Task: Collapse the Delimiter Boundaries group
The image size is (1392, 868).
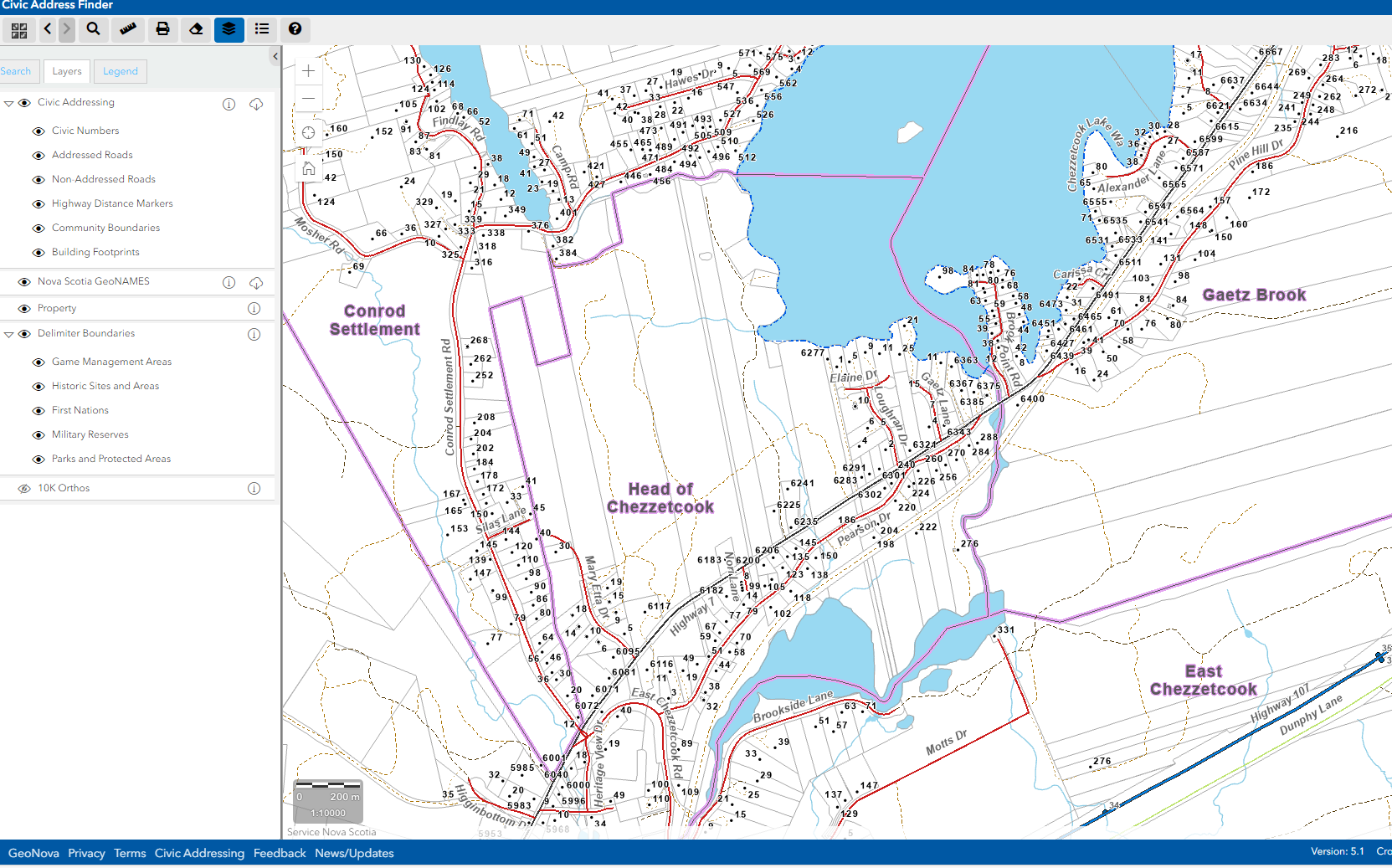Action: 9,335
